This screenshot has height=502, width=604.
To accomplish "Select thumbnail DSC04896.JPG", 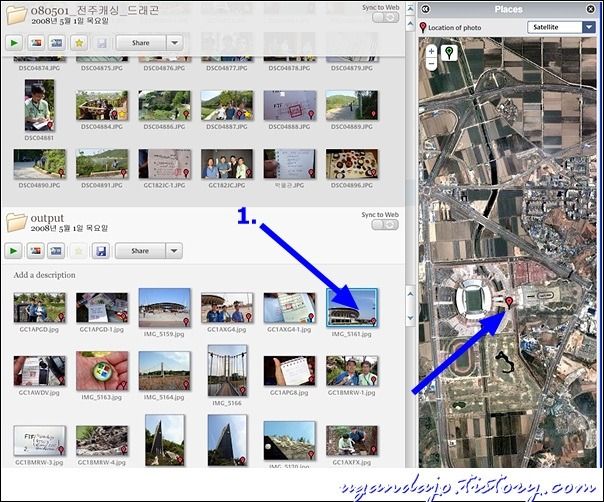I will 352,164.
